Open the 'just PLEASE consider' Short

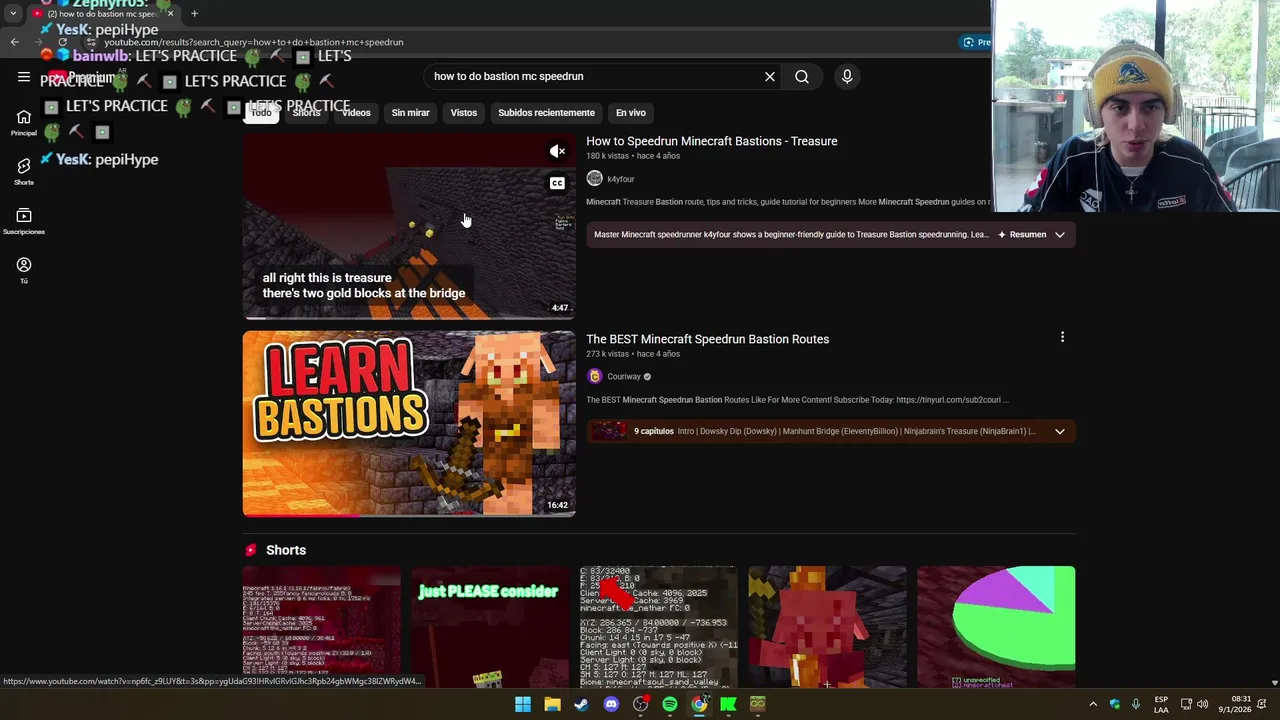[x=490, y=627]
